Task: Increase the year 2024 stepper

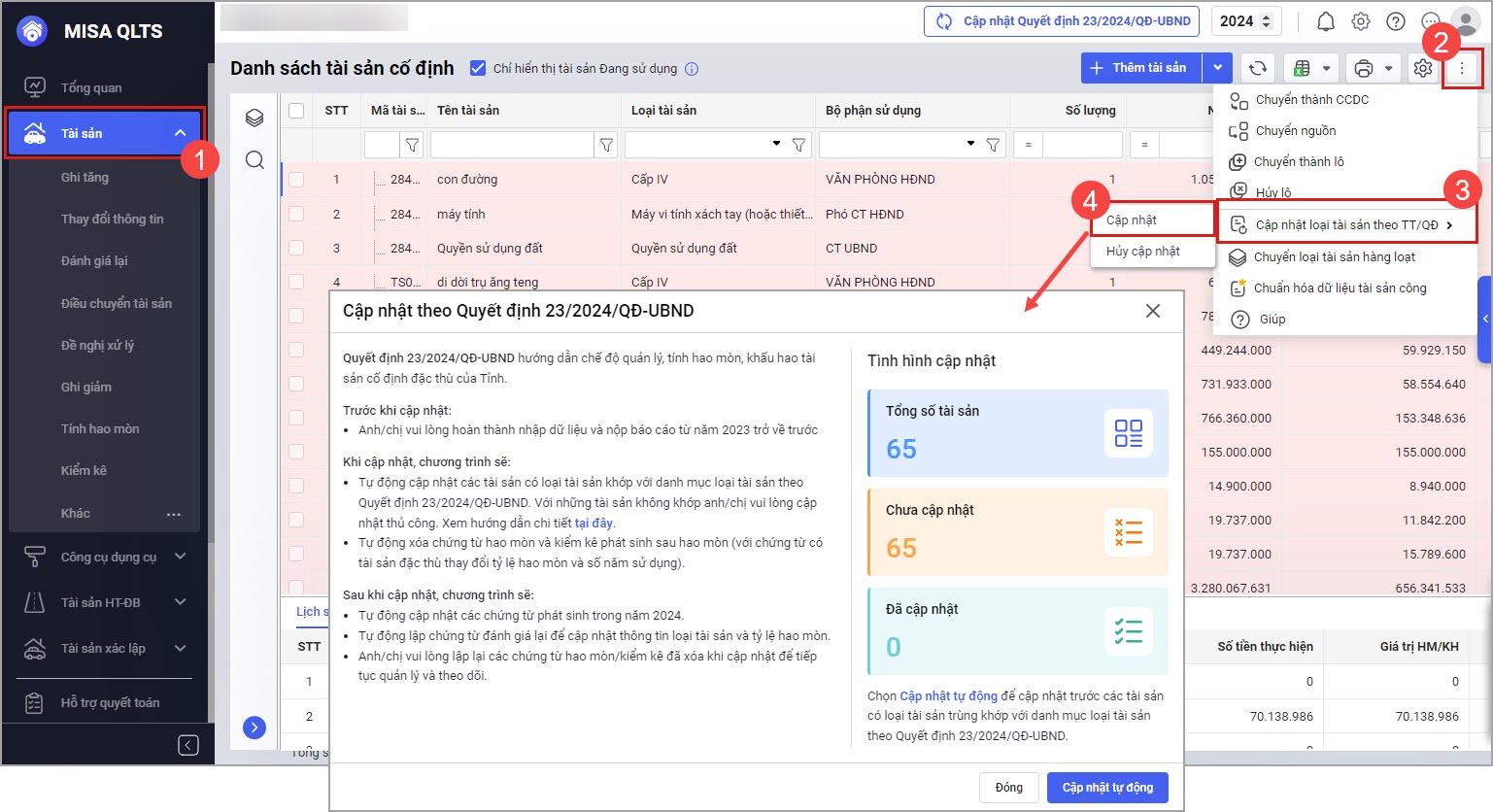Action: click(1266, 17)
